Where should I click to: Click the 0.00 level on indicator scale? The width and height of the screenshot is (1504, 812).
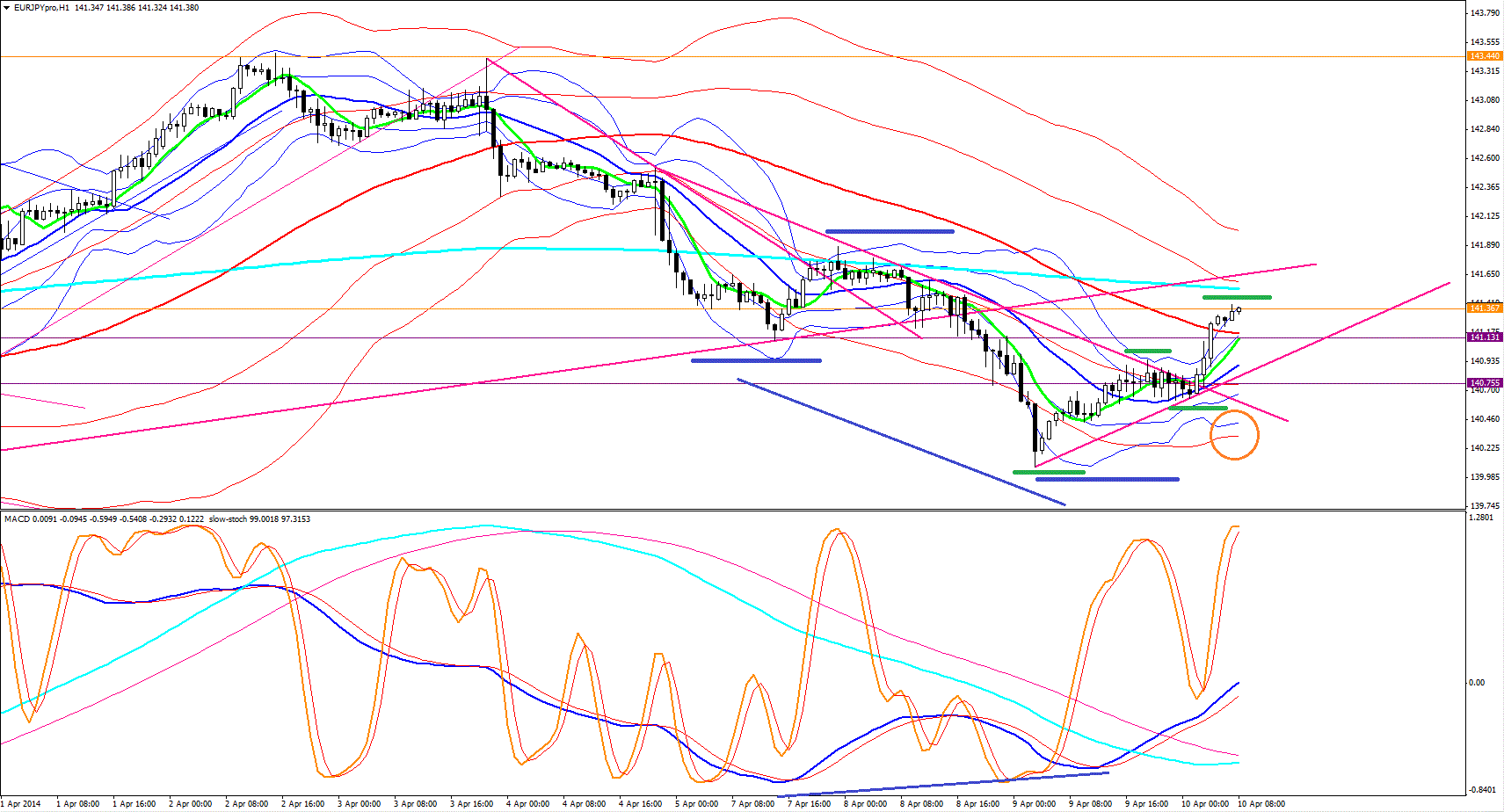(x=1479, y=683)
